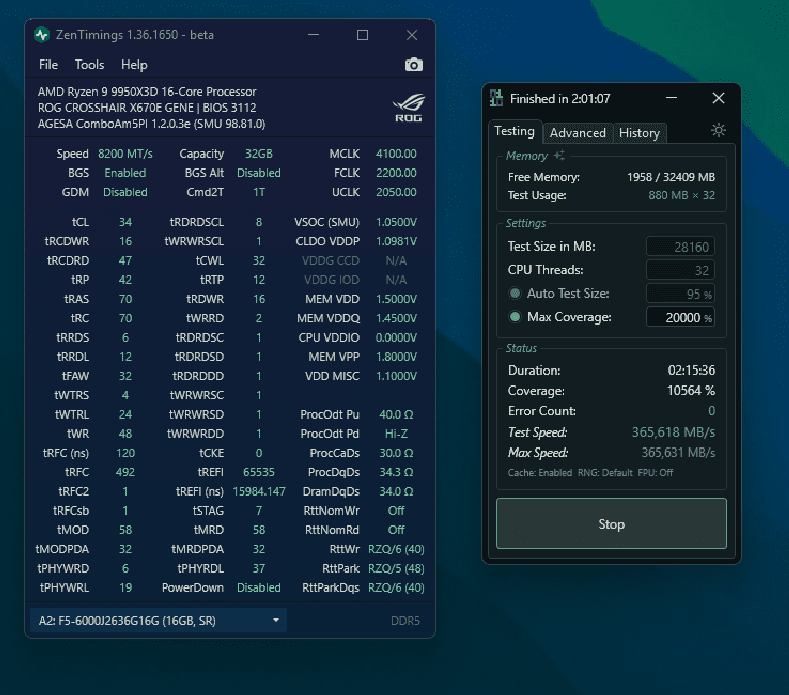The height and width of the screenshot is (695, 789).
Task: Click the tCL value 34
Action: pyautogui.click(x=125, y=222)
